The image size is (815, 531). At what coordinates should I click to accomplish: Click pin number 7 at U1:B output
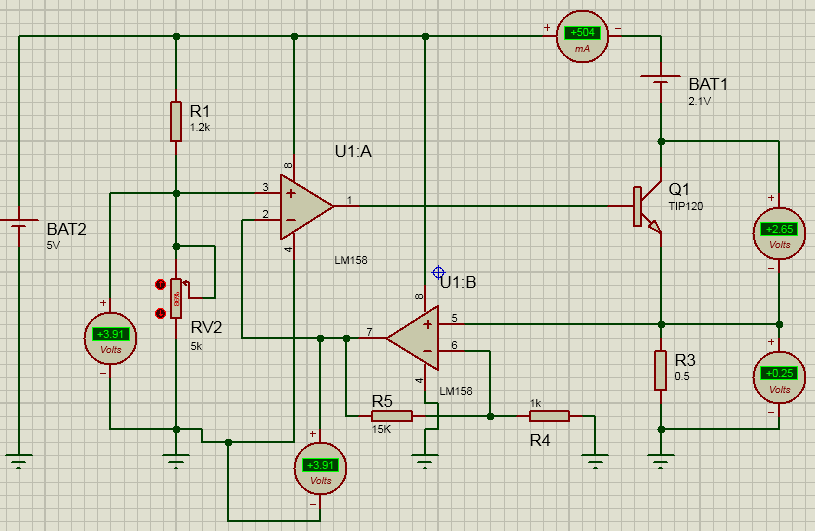[x=369, y=331]
